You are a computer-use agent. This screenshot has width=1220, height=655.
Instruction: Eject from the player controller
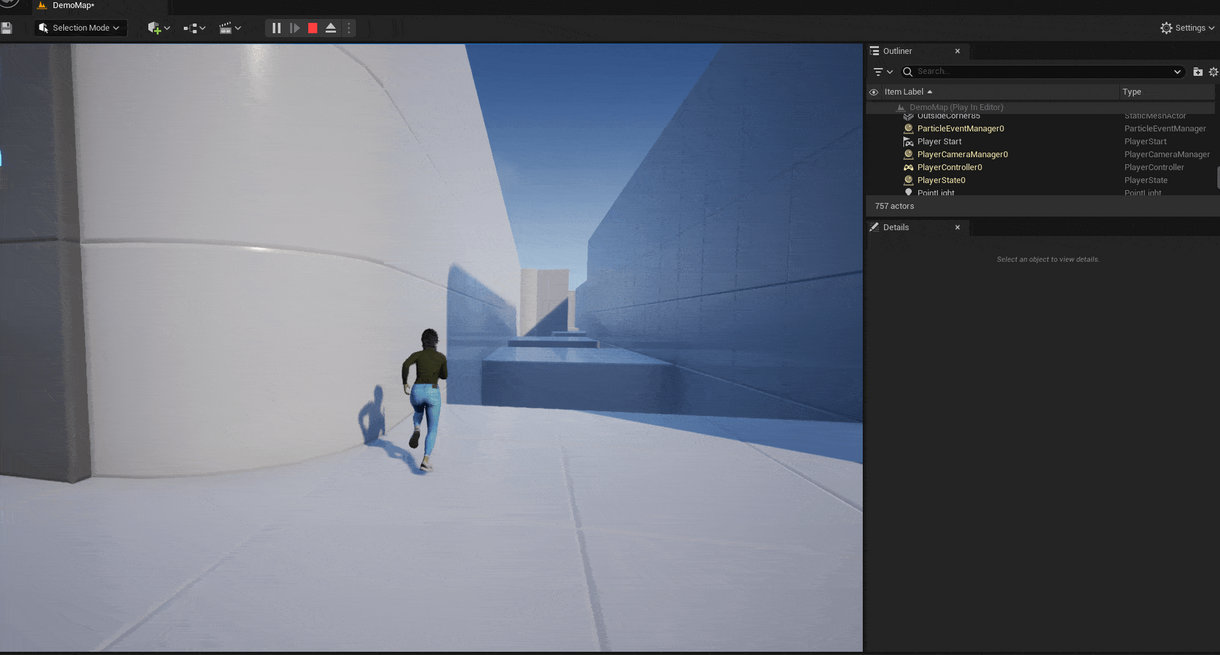pyautogui.click(x=331, y=28)
